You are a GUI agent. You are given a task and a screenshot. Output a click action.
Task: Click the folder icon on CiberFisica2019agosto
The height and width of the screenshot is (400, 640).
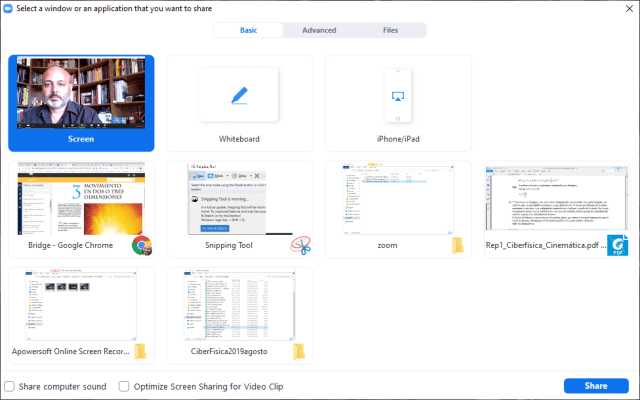pyautogui.click(x=301, y=351)
